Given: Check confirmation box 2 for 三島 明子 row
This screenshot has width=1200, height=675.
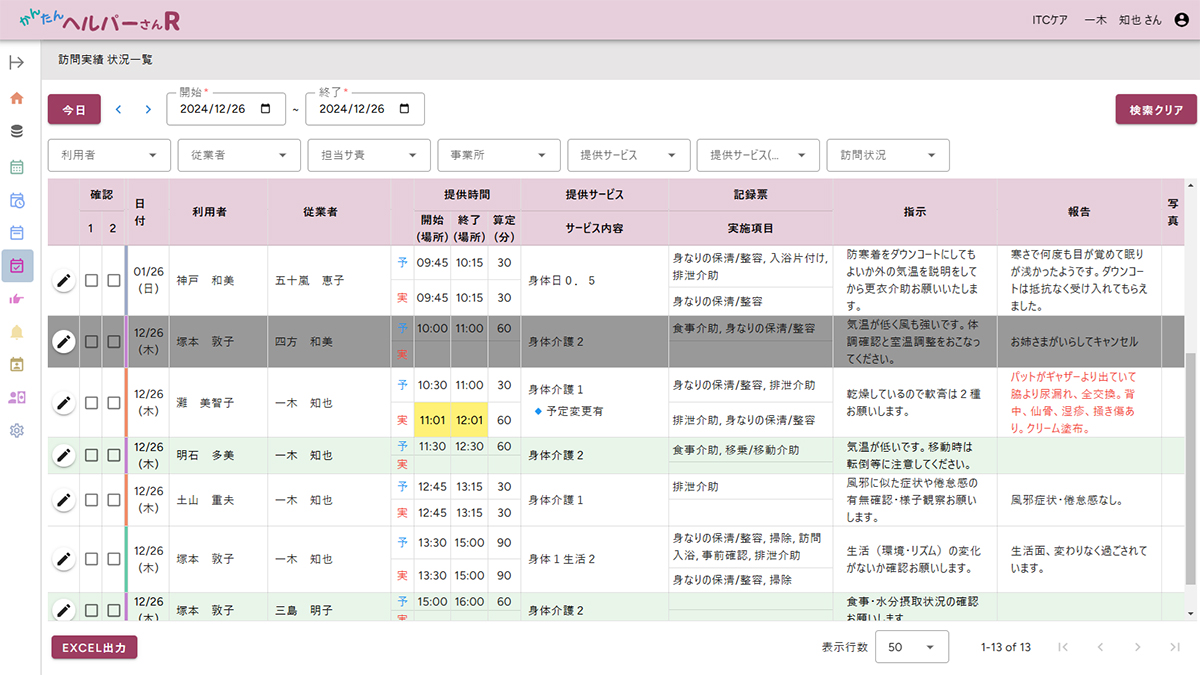Looking at the screenshot, I should tap(113, 610).
